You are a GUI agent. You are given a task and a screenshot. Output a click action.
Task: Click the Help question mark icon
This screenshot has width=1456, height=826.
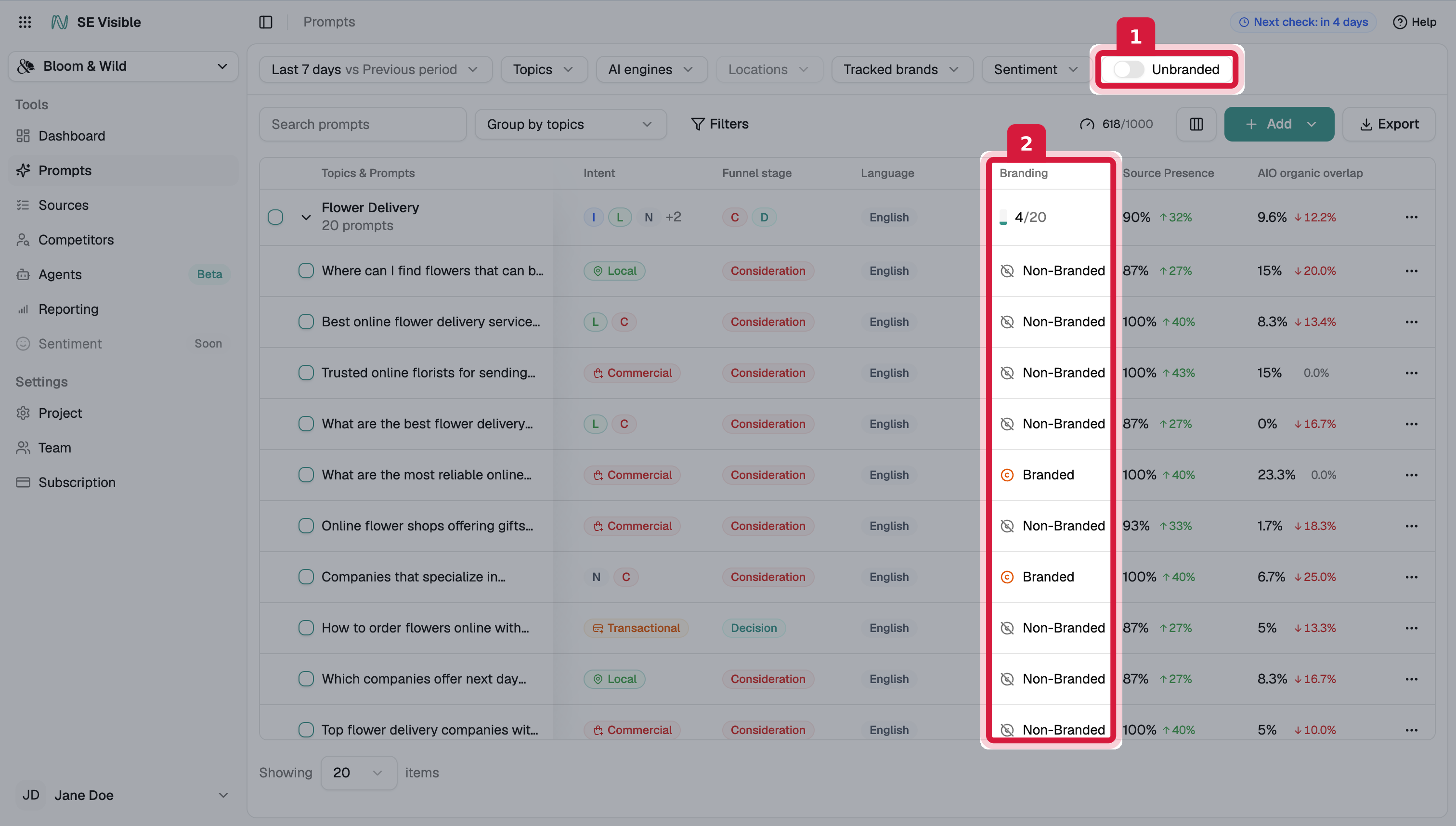pyautogui.click(x=1399, y=22)
